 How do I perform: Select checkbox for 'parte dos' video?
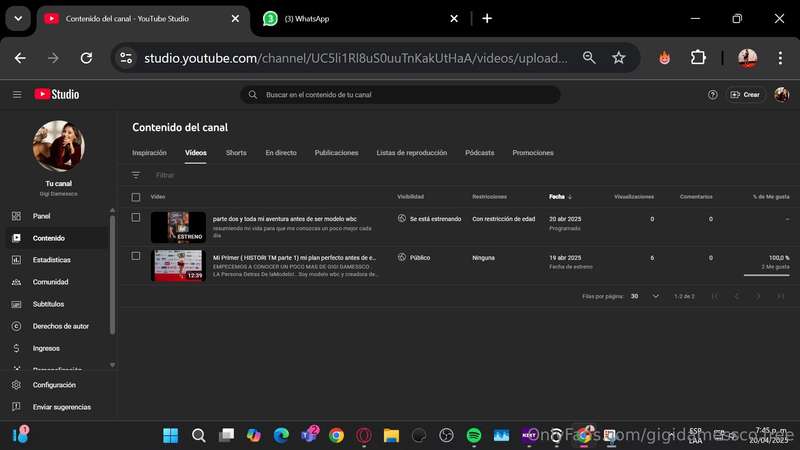pyautogui.click(x=136, y=217)
